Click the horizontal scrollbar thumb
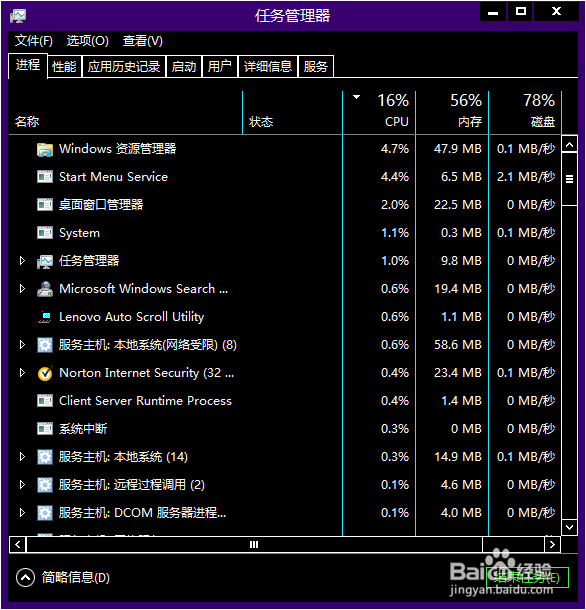The height and width of the screenshot is (610, 586). (254, 545)
